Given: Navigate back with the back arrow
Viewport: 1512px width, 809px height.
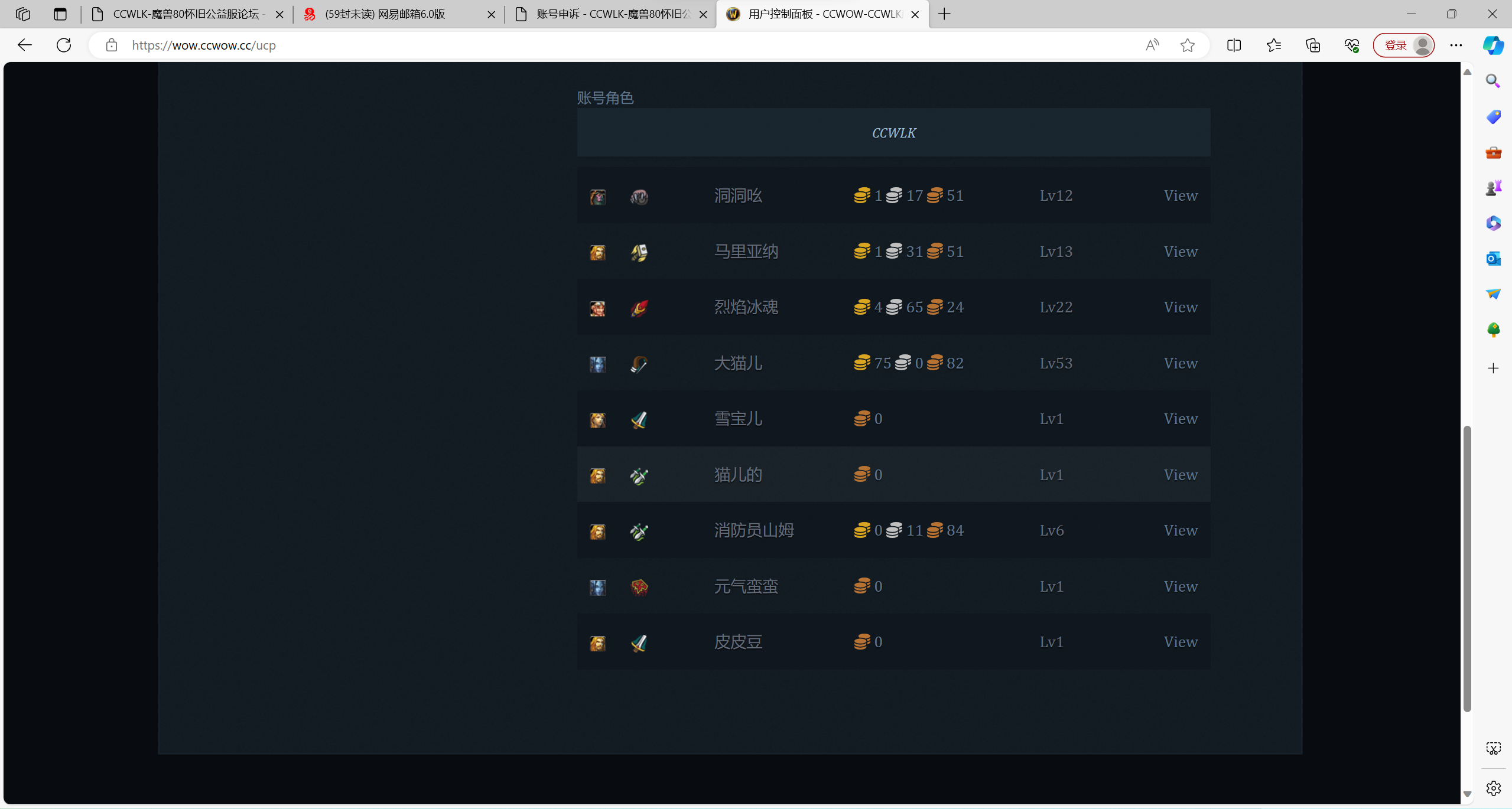Looking at the screenshot, I should tap(24, 45).
